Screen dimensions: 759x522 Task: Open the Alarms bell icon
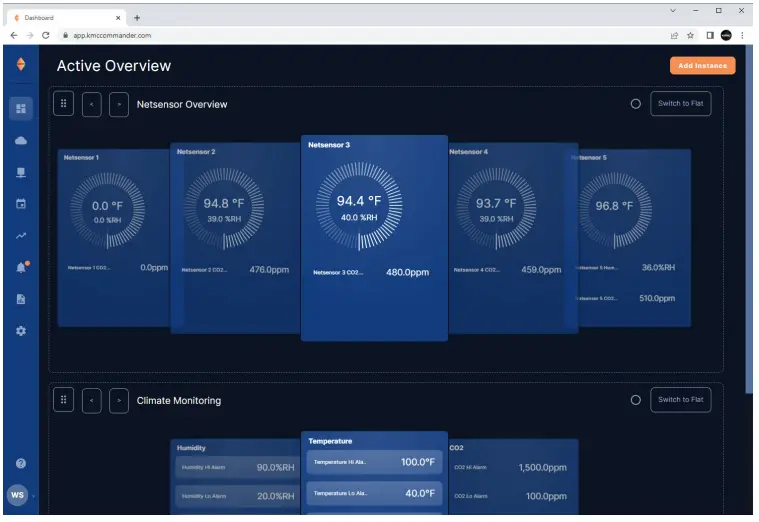click(21, 267)
